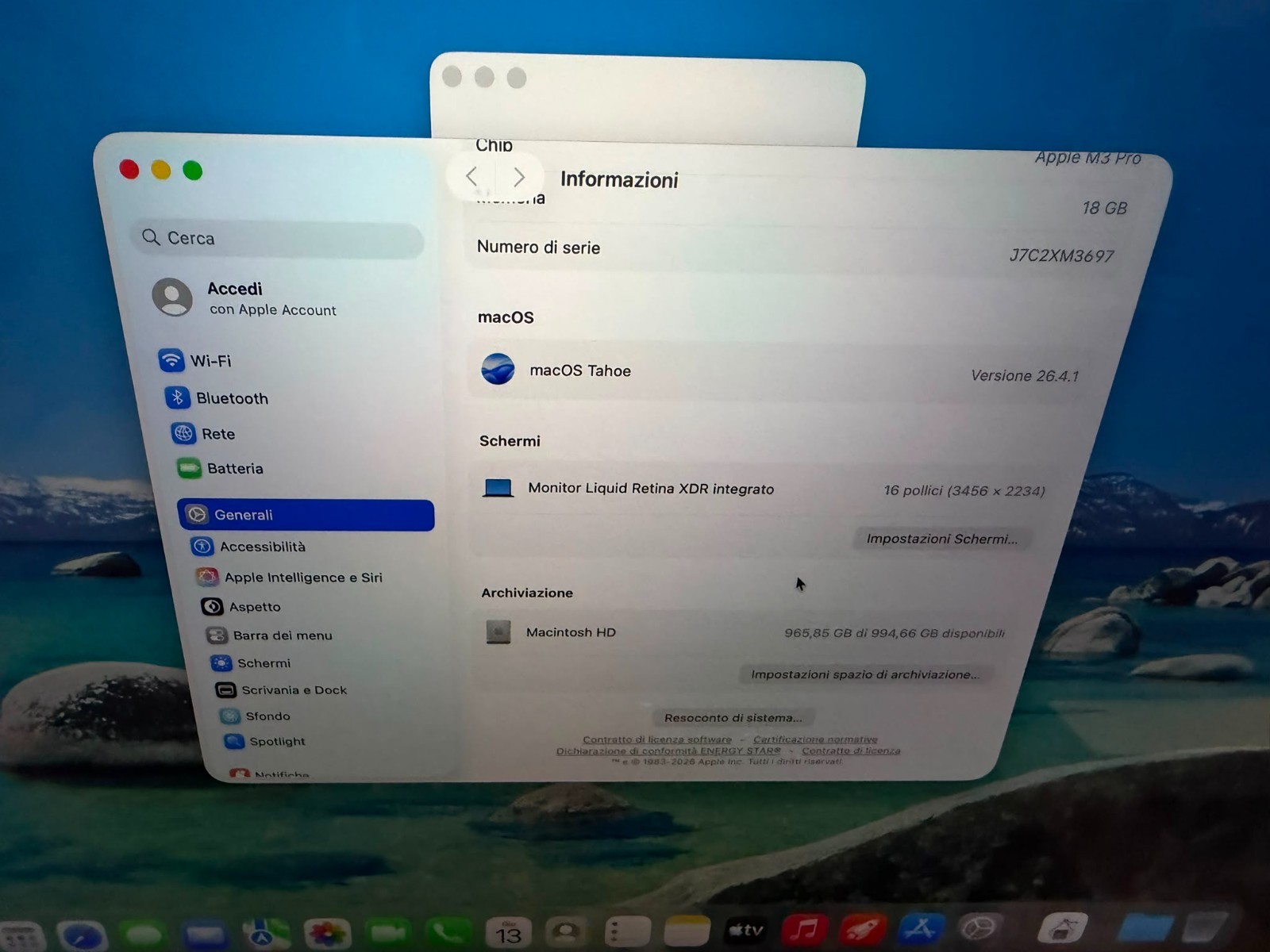1270x952 pixels.
Task: Open Mail from the Dock
Action: click(x=205, y=935)
